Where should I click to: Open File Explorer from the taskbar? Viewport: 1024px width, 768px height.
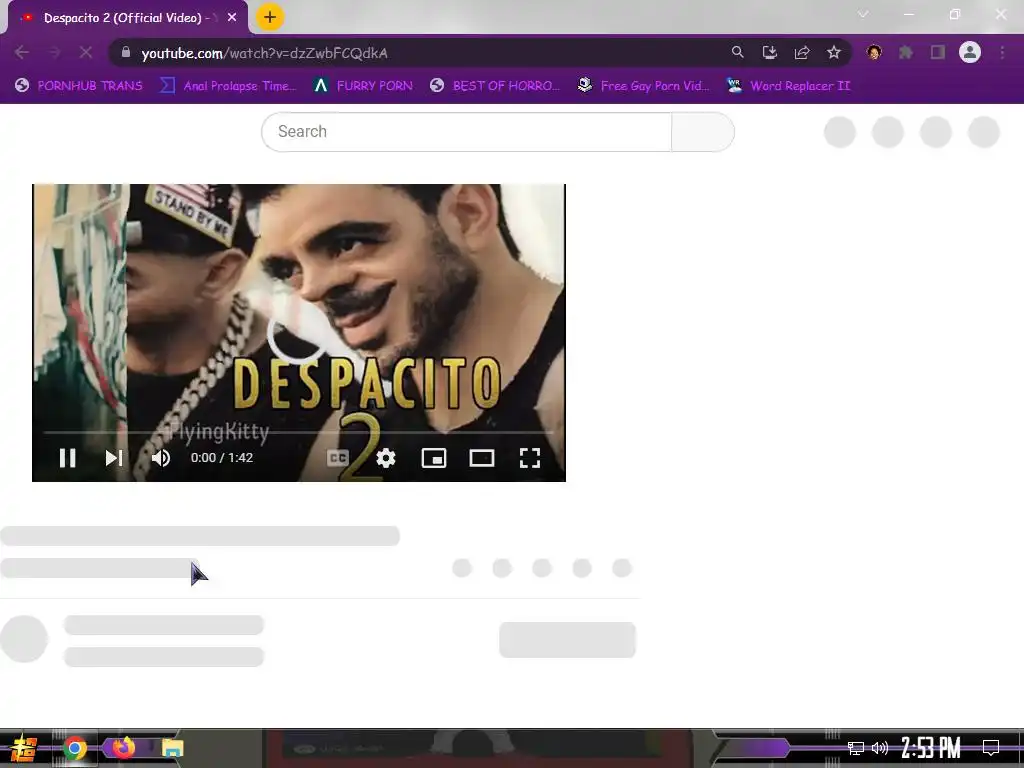(172, 748)
